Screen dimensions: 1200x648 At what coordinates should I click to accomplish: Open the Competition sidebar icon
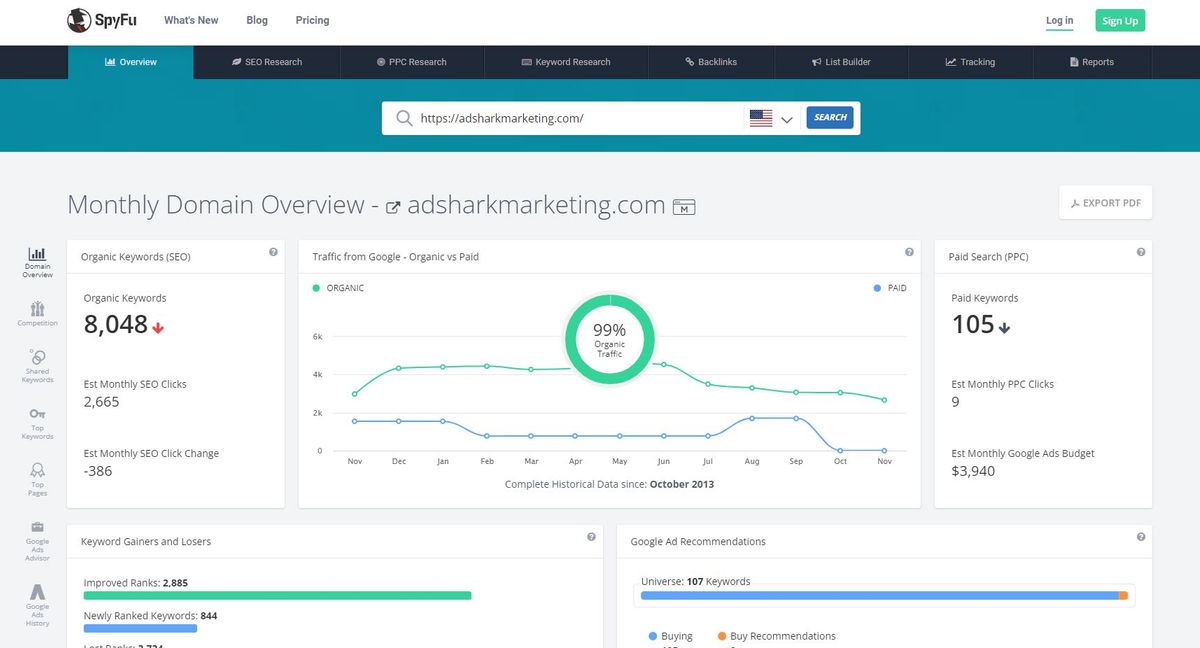pos(37,313)
